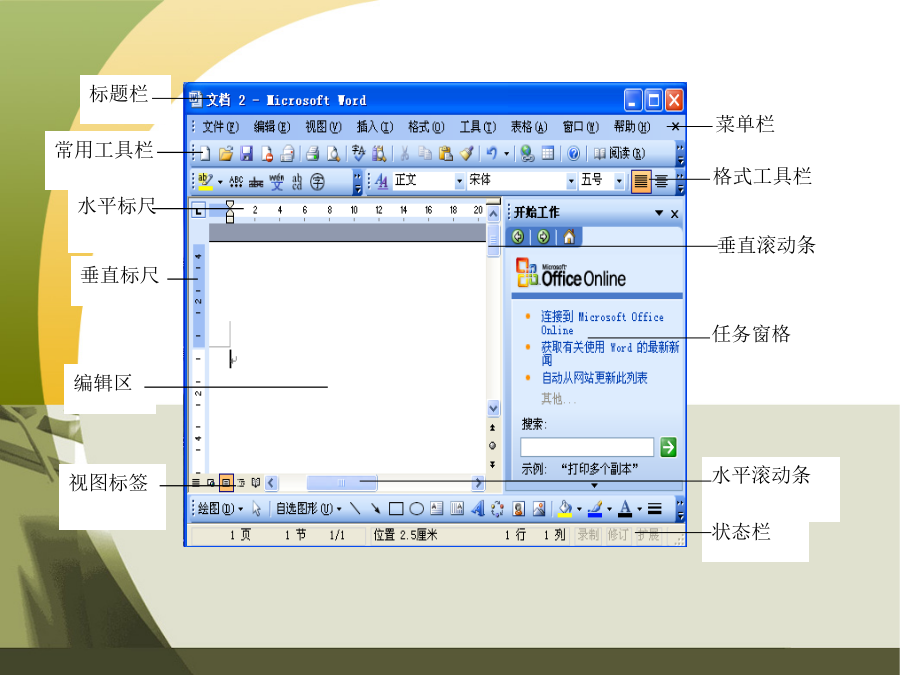Expand the Undo history dropdown arrow
The image size is (900, 675).
(x=506, y=153)
